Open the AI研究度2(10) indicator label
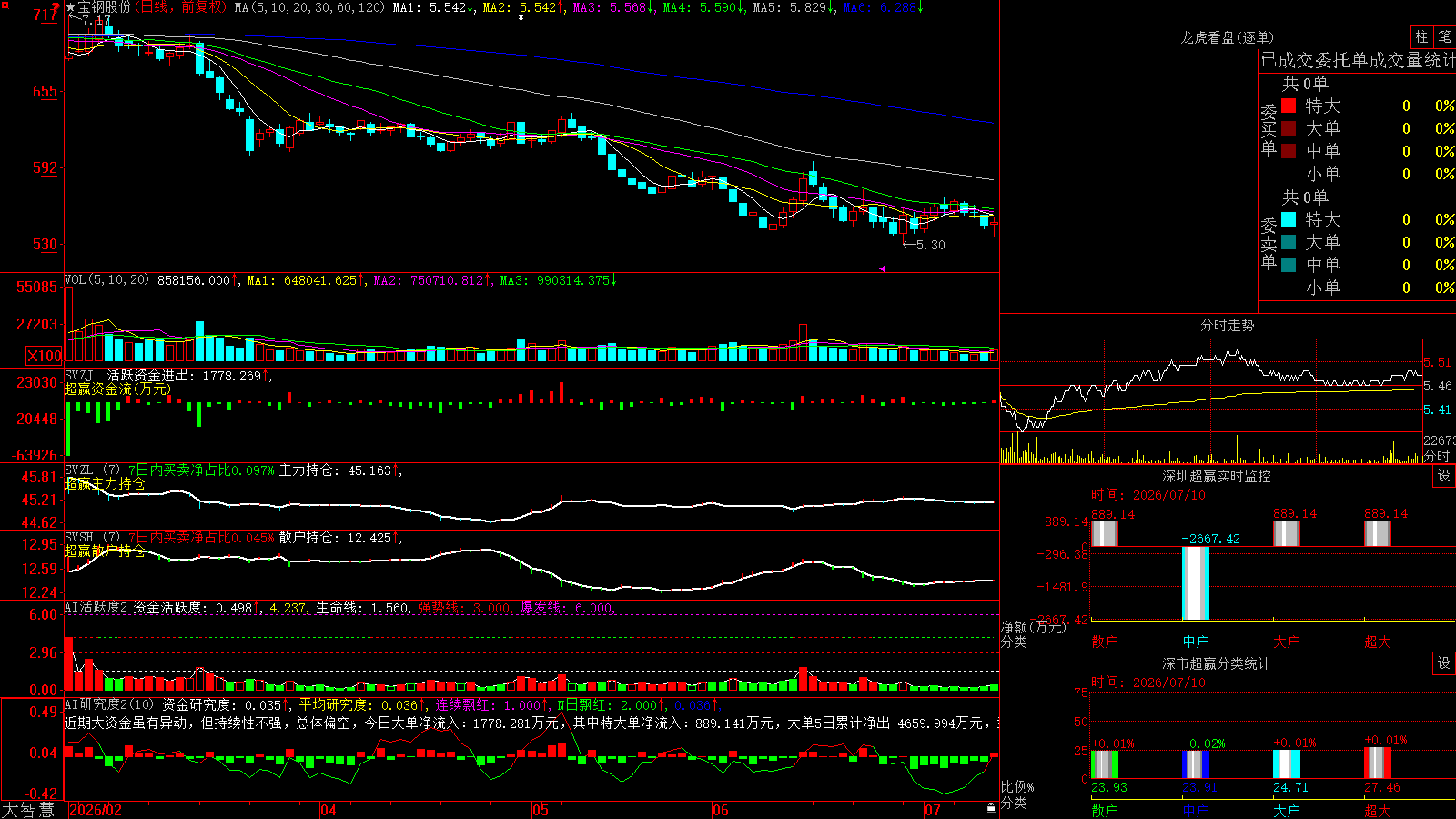Screen dimensions: 1456x819 109,704
